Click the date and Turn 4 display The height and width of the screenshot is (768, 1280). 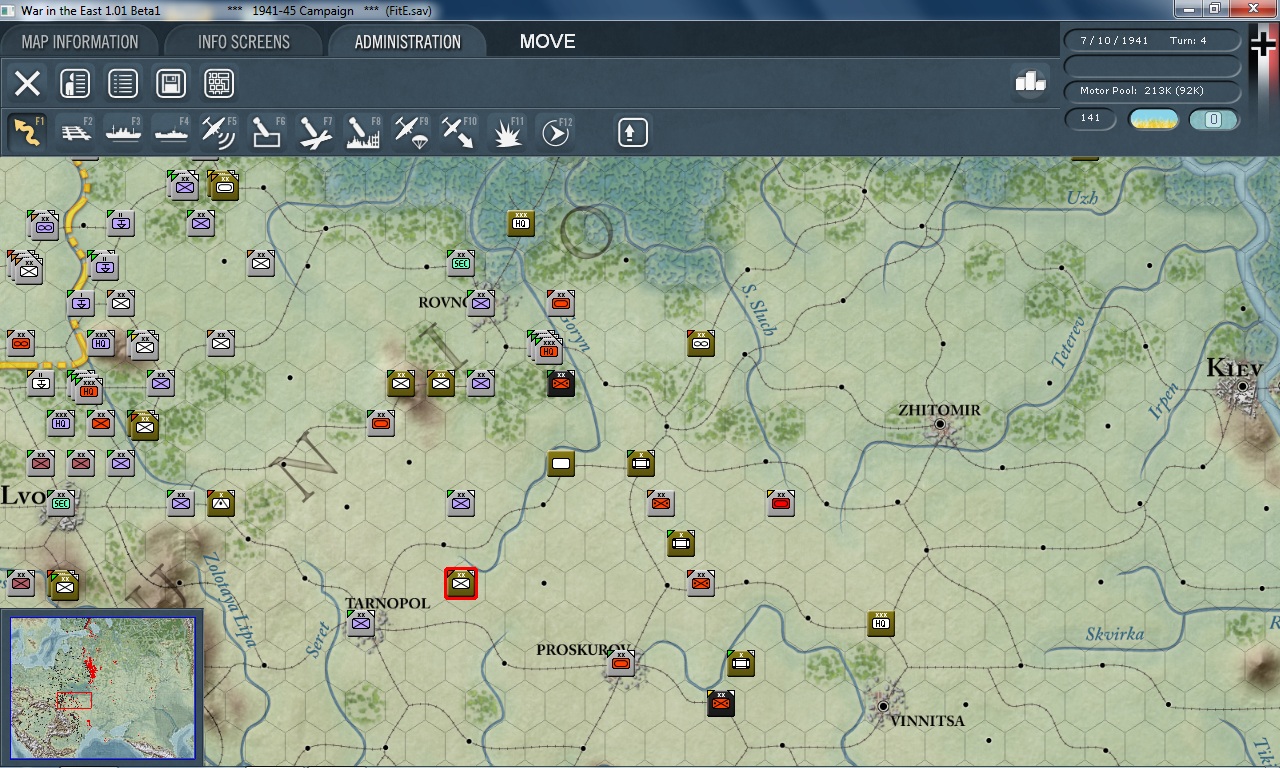[x=1152, y=41]
